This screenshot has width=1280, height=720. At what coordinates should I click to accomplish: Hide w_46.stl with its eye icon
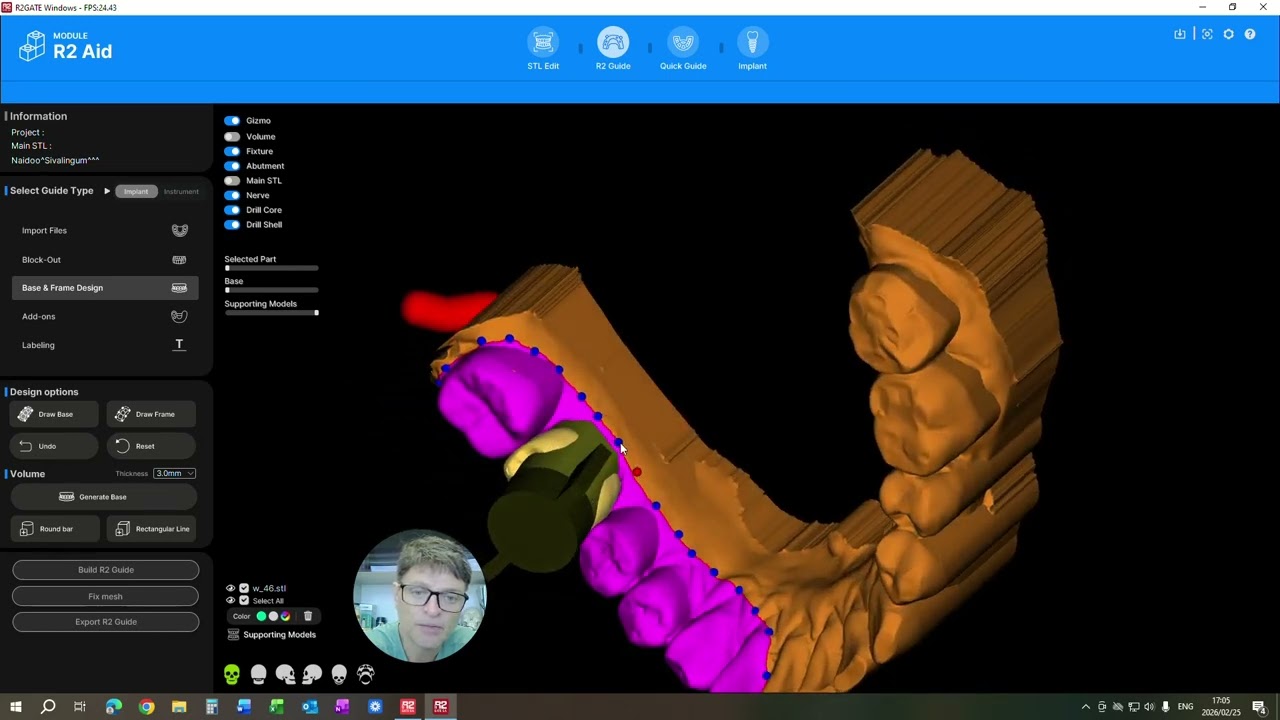[x=230, y=589]
